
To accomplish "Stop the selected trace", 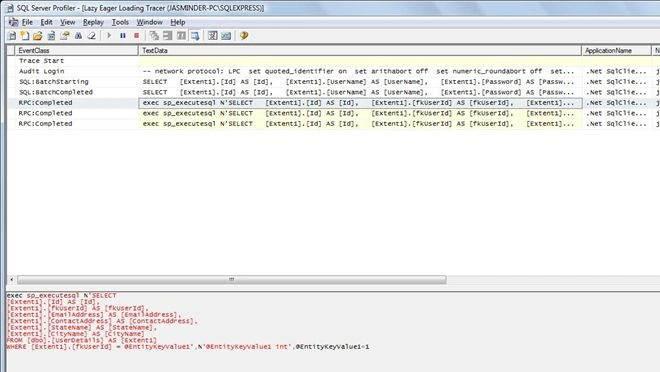I will click(x=136, y=36).
